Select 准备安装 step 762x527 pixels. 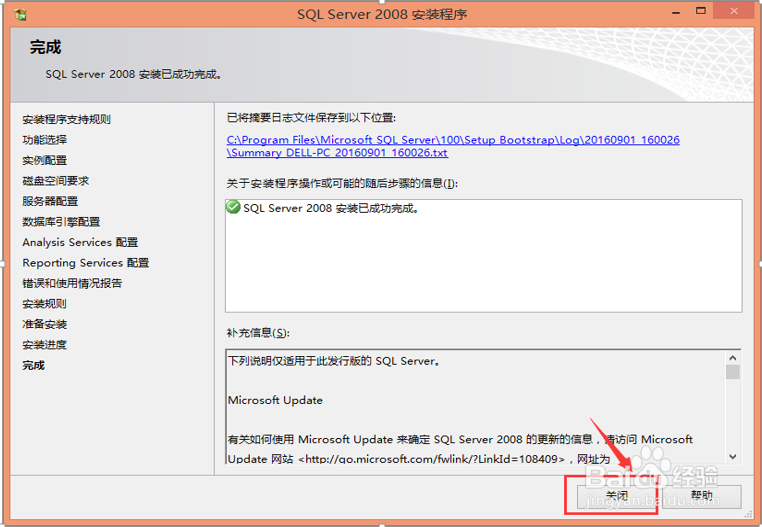(x=45, y=324)
